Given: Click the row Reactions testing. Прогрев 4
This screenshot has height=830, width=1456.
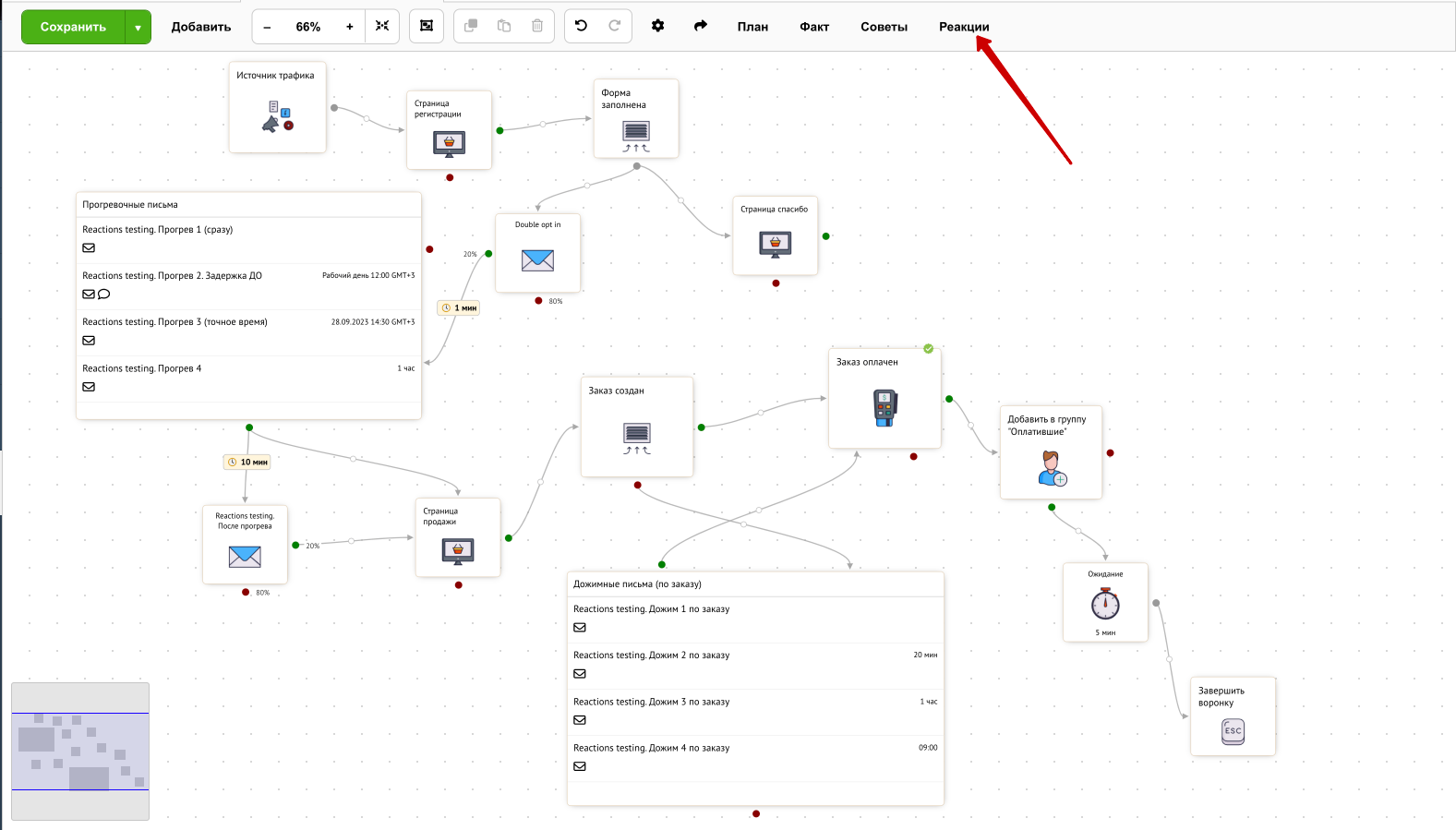Looking at the screenshot, I should [x=248, y=379].
